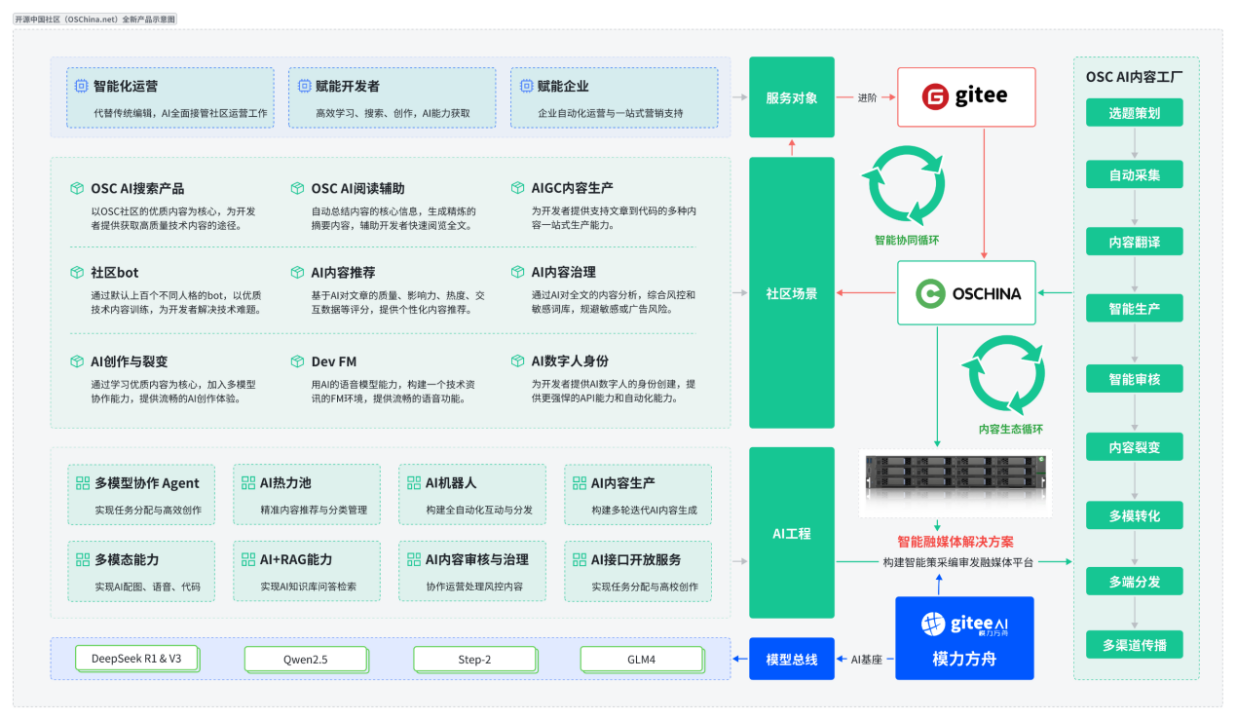Click the 构建多轮迭代AI内容生成 text
Image resolution: width=1236 pixels, height=720 pixels.
pyautogui.click(x=644, y=510)
